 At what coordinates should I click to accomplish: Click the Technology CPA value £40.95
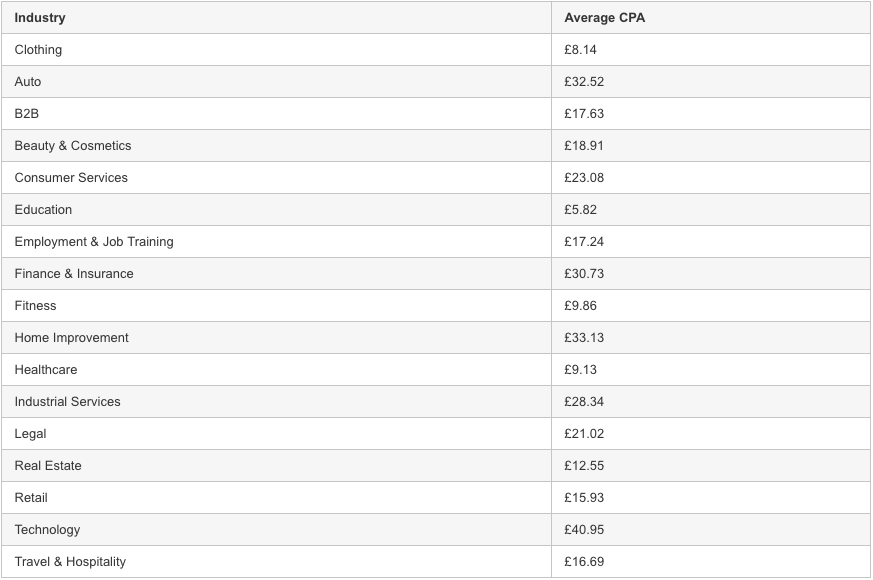coord(584,530)
